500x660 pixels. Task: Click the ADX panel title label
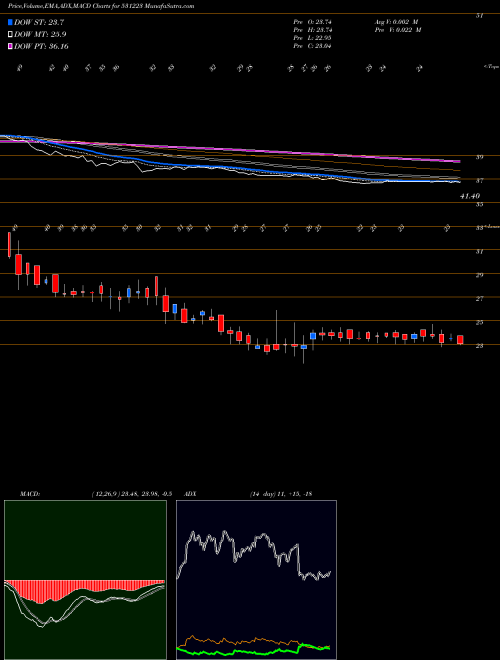click(x=190, y=494)
